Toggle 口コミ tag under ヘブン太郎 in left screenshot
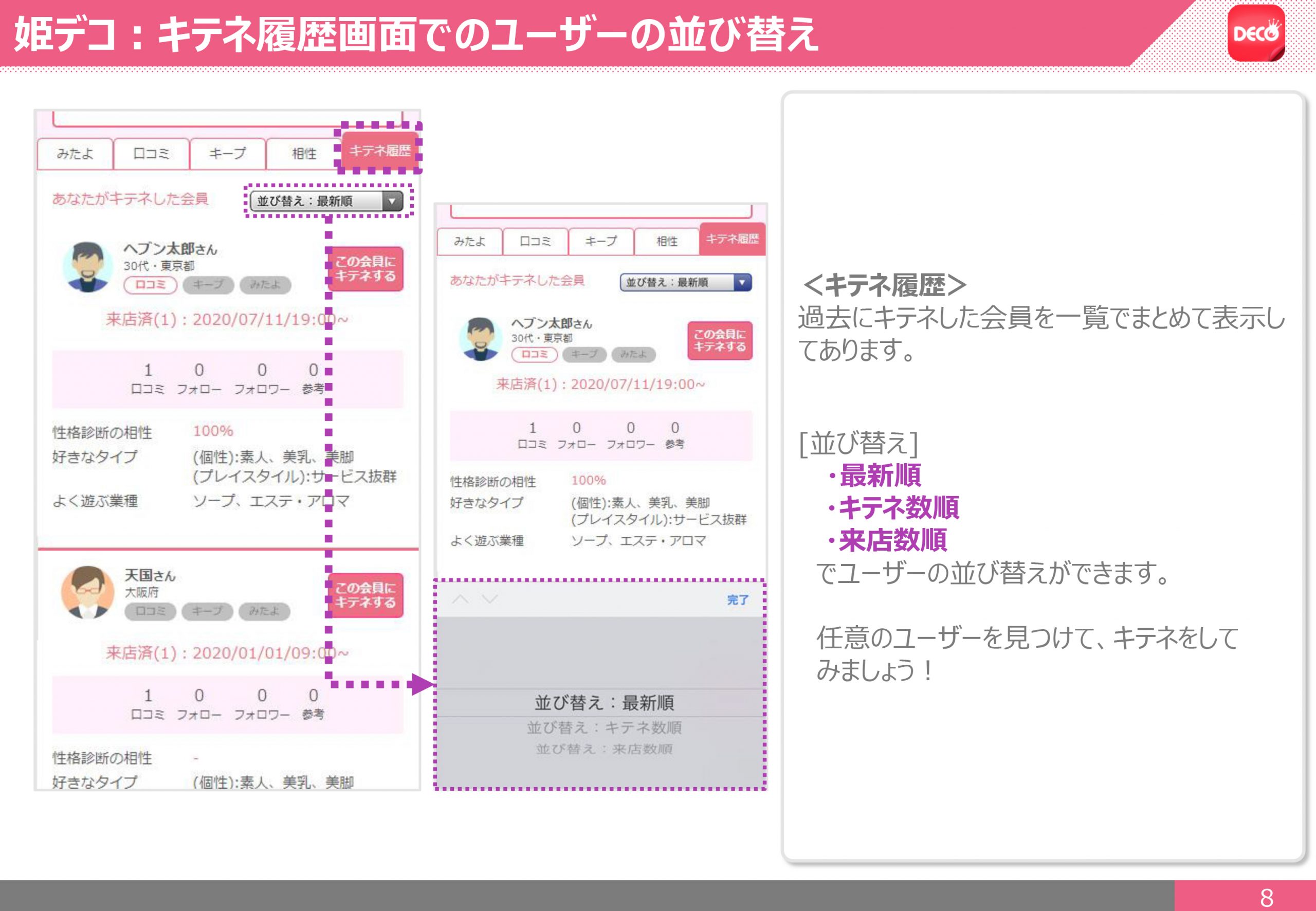The width and height of the screenshot is (1316, 911). click(x=150, y=284)
